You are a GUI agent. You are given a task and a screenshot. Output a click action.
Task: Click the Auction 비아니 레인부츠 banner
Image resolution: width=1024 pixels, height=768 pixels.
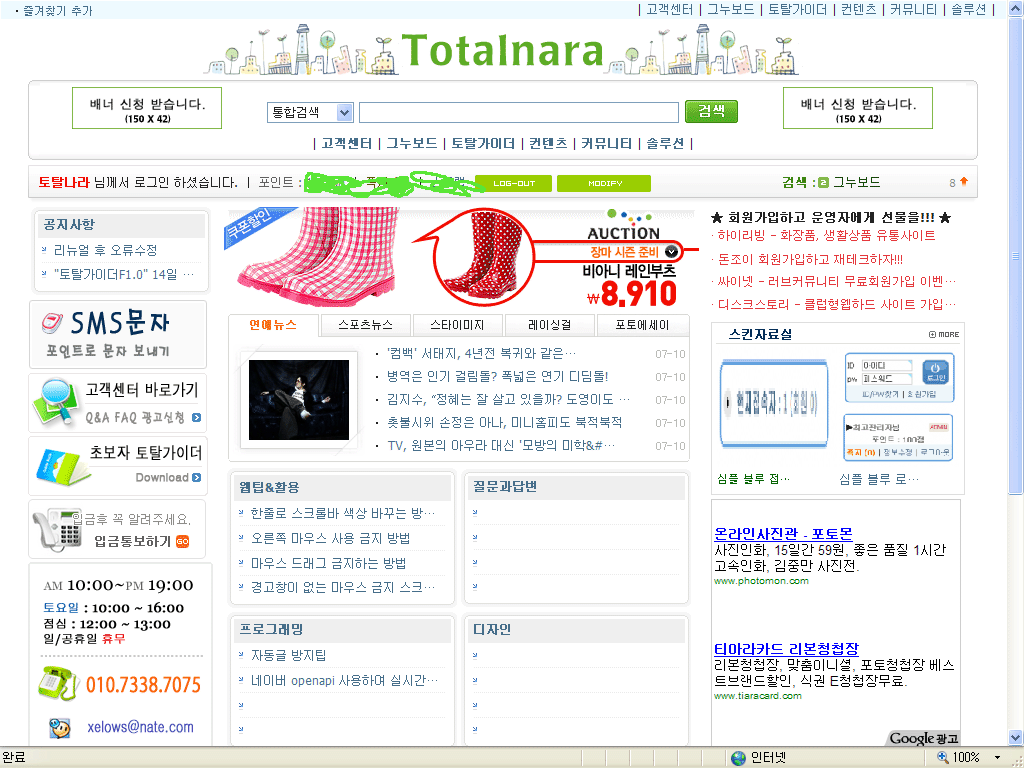pos(461,258)
